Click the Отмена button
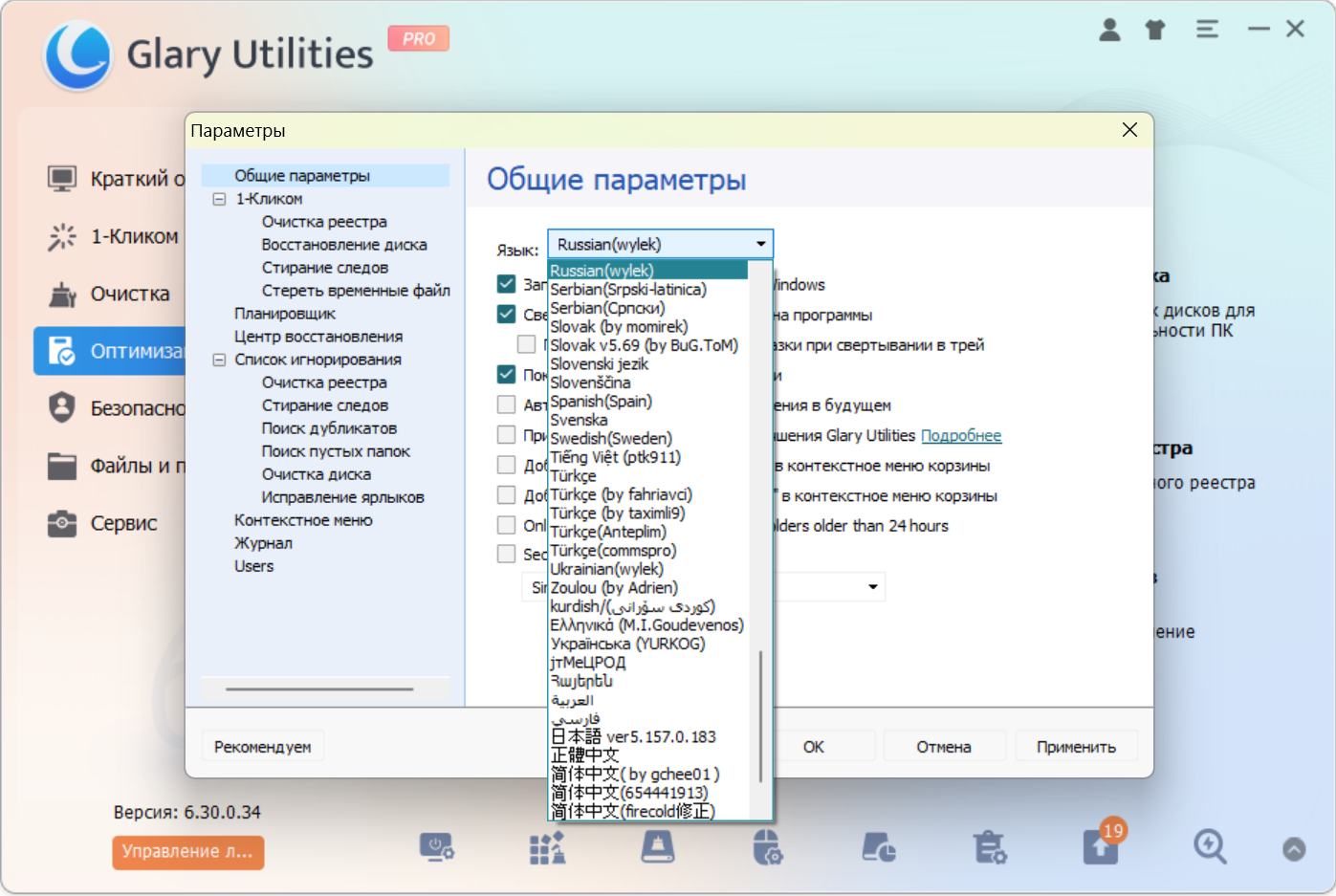Screen dimensions: 1336x896 pos(944,747)
